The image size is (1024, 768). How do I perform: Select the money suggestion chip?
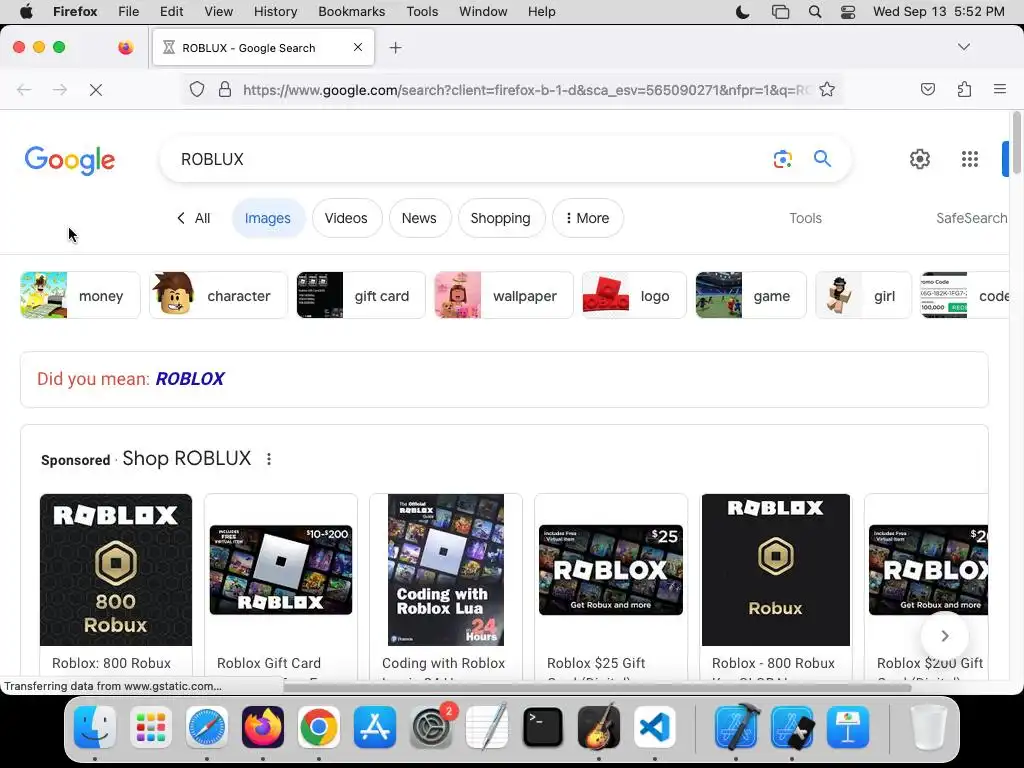click(x=80, y=295)
